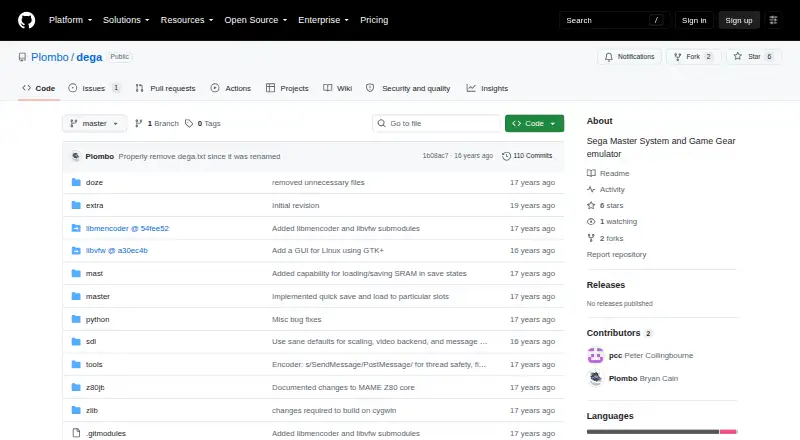This screenshot has width=800, height=440.
Task: Click the fork icon beside 2 forks
Action: [591, 238]
